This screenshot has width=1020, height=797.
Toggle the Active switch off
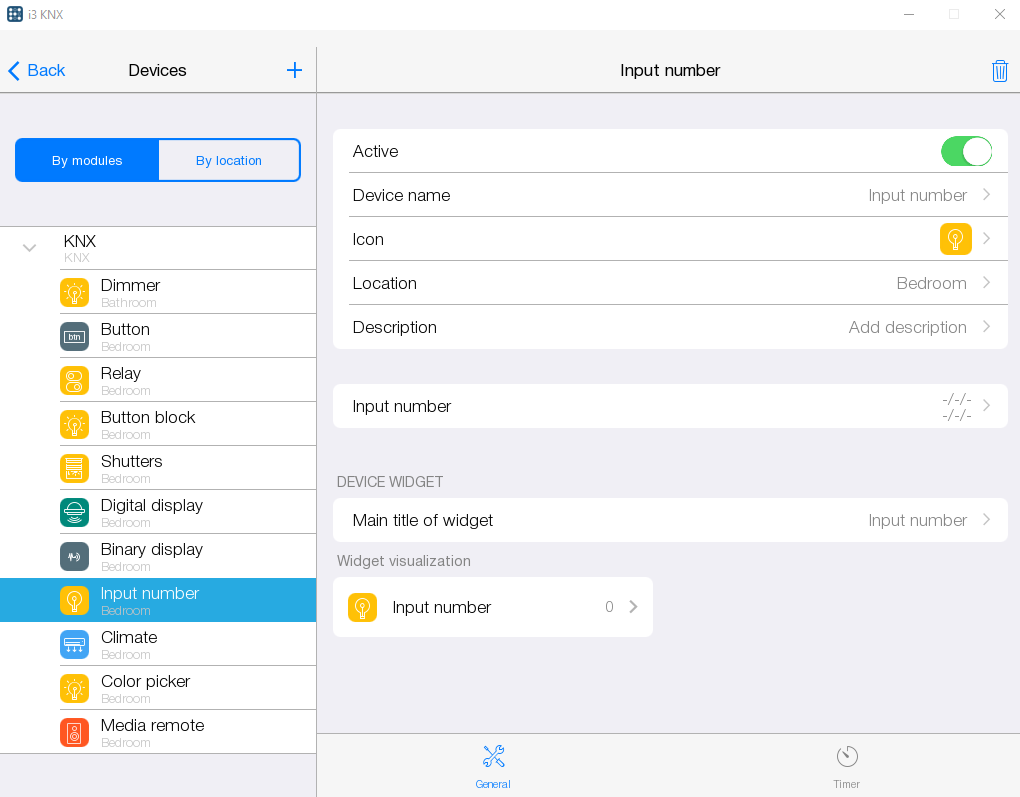[x=965, y=151]
